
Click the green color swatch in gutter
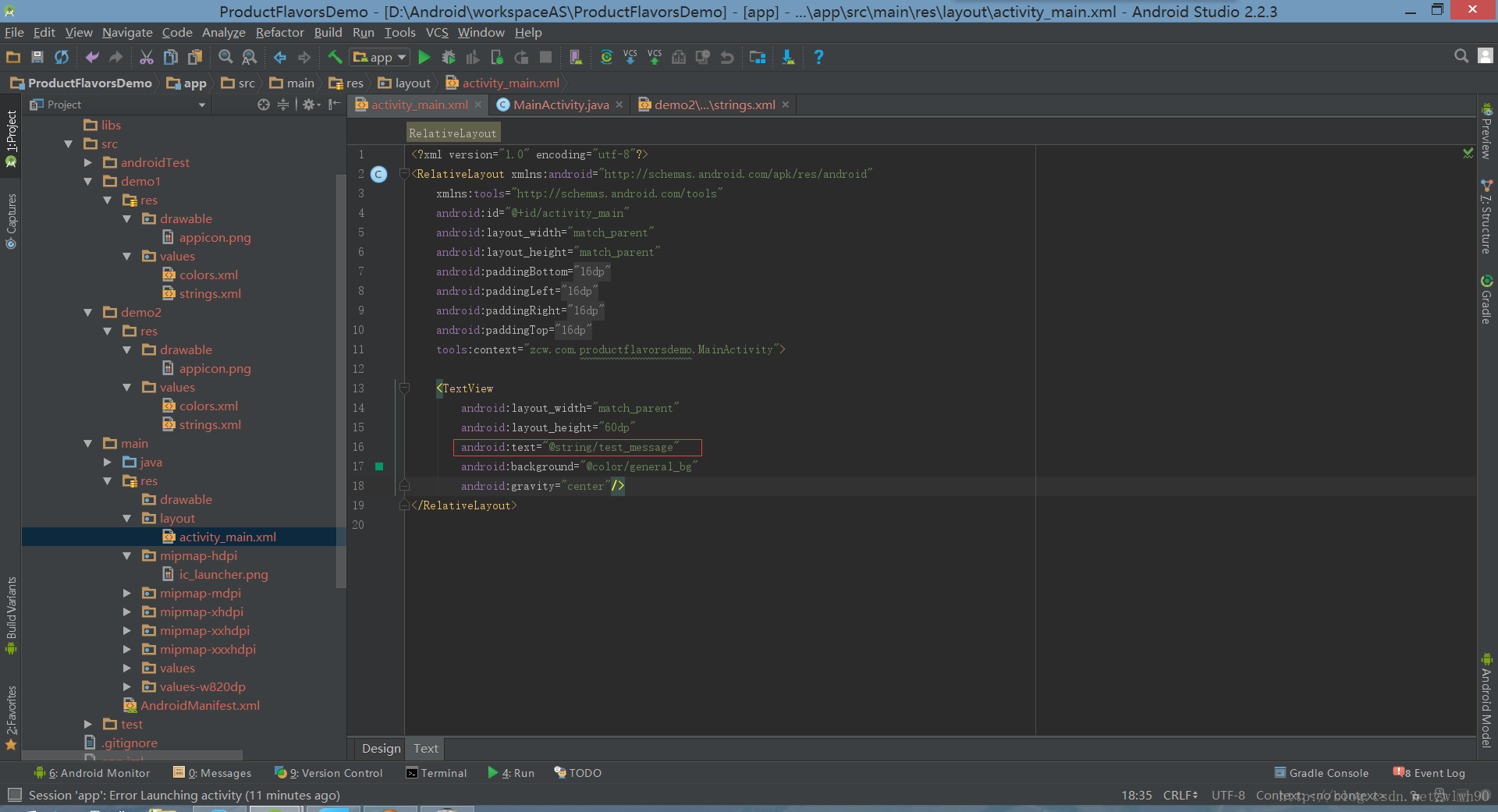coord(379,466)
